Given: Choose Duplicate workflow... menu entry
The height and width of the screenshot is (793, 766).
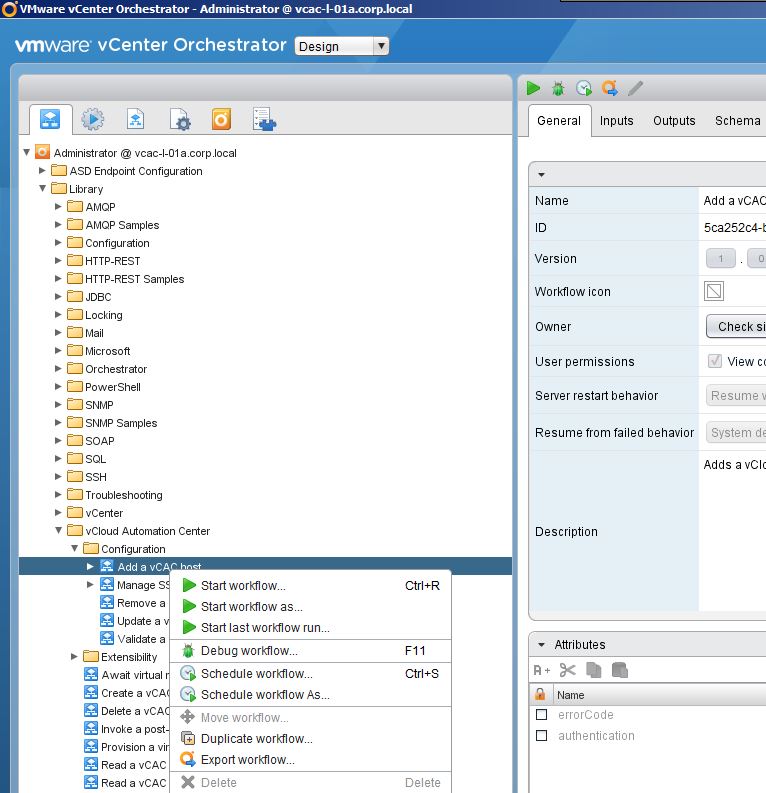Looking at the screenshot, I should 310,739.
